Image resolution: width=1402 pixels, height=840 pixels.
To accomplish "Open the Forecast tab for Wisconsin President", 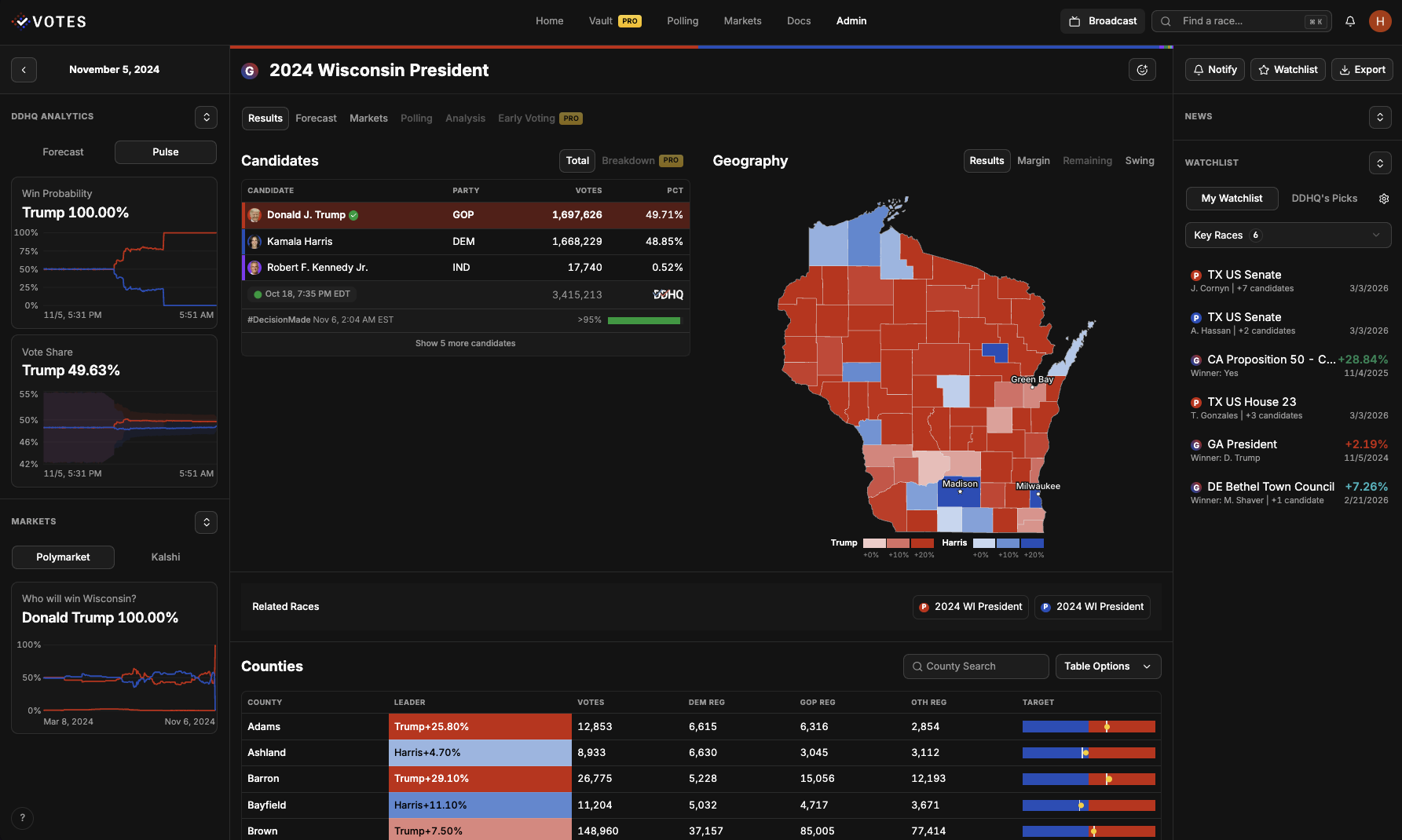I will coord(316,118).
